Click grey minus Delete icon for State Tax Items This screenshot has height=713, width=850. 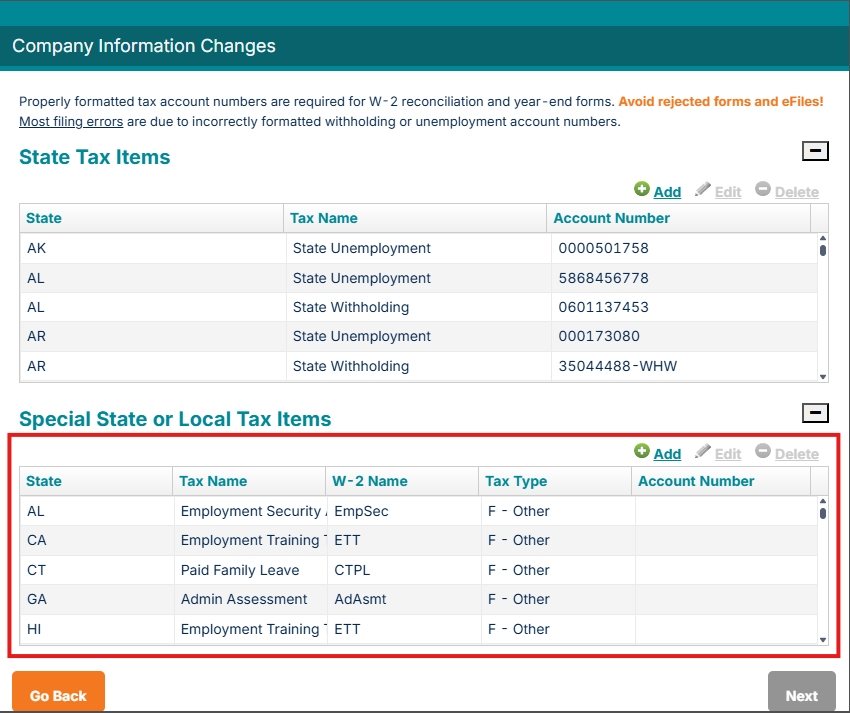click(763, 189)
